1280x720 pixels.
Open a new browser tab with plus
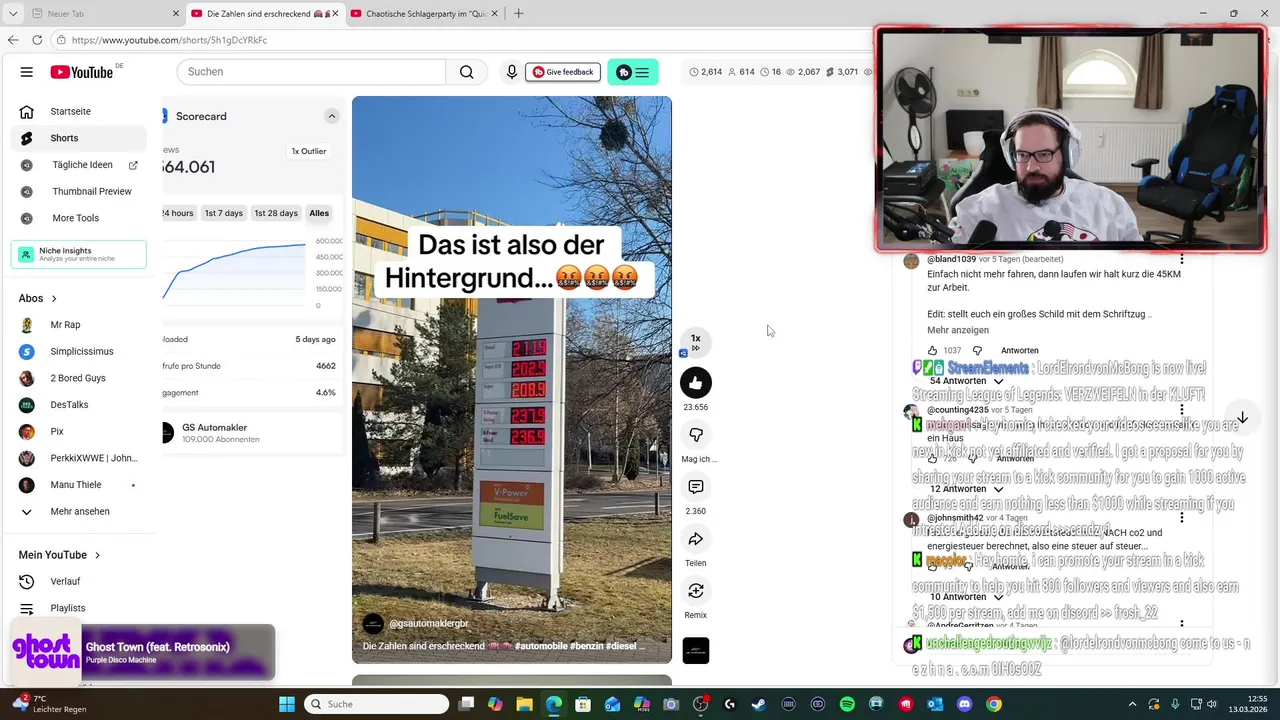518,14
